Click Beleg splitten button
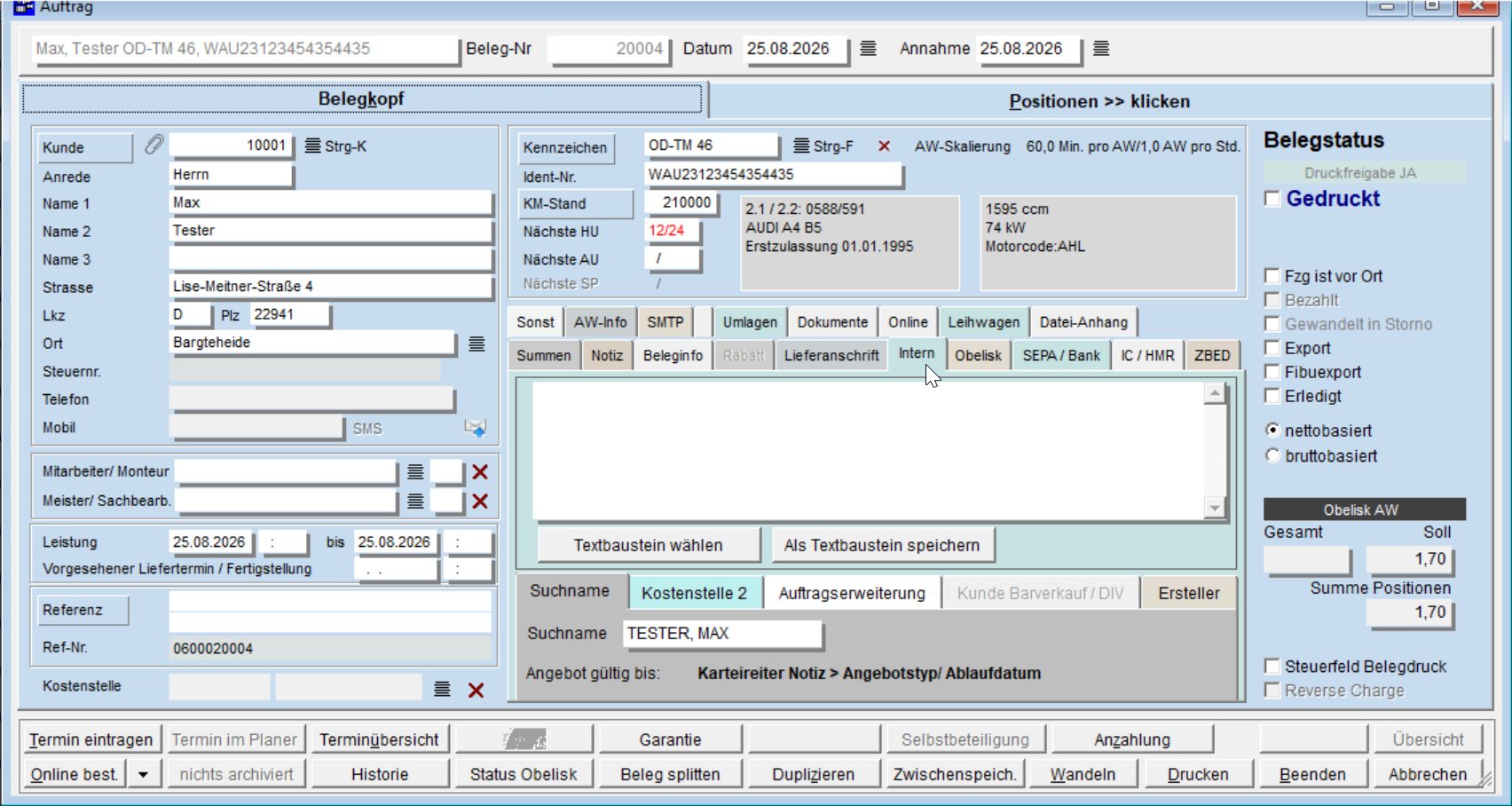The width and height of the screenshot is (1512, 806). pyautogui.click(x=670, y=774)
